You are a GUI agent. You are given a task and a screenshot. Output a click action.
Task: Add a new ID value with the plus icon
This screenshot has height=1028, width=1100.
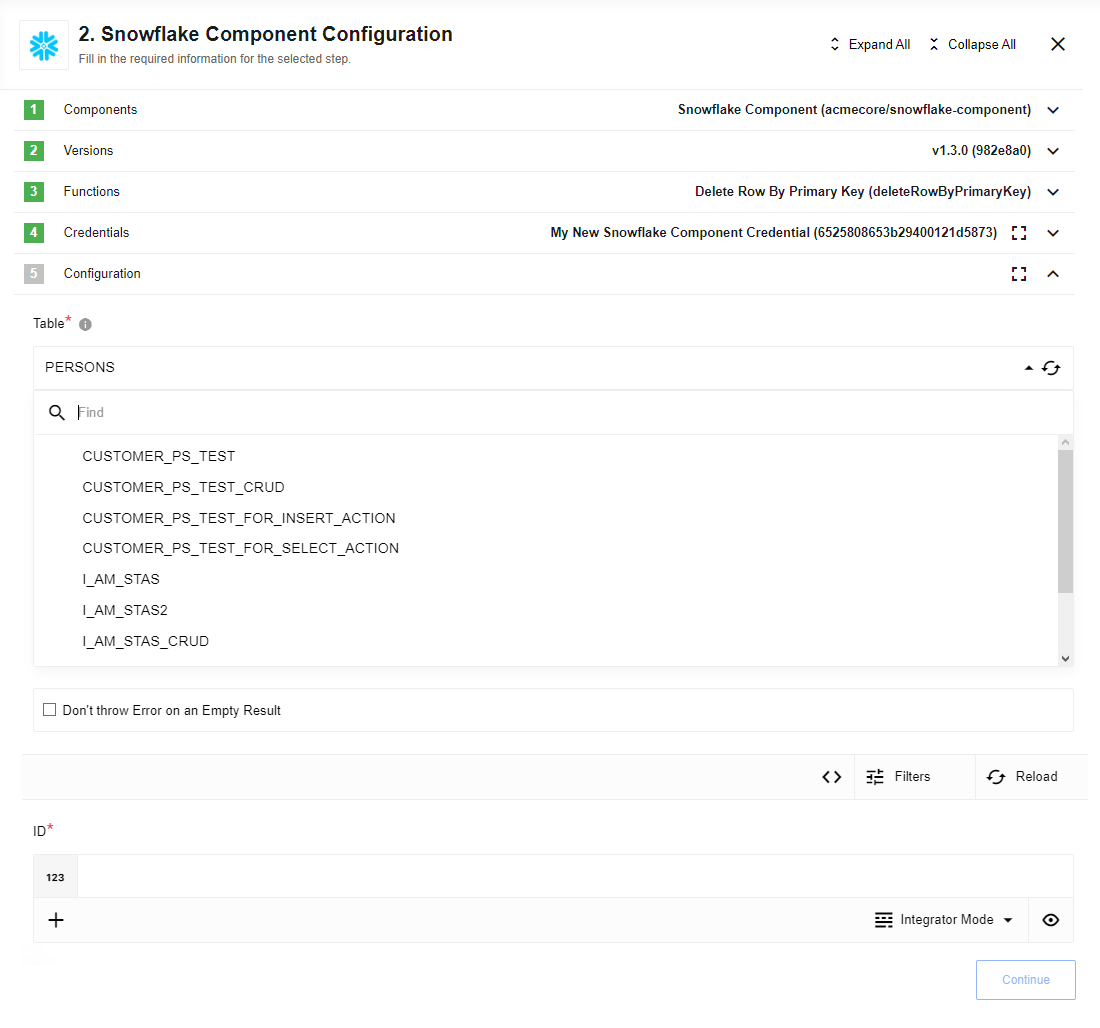click(x=55, y=919)
